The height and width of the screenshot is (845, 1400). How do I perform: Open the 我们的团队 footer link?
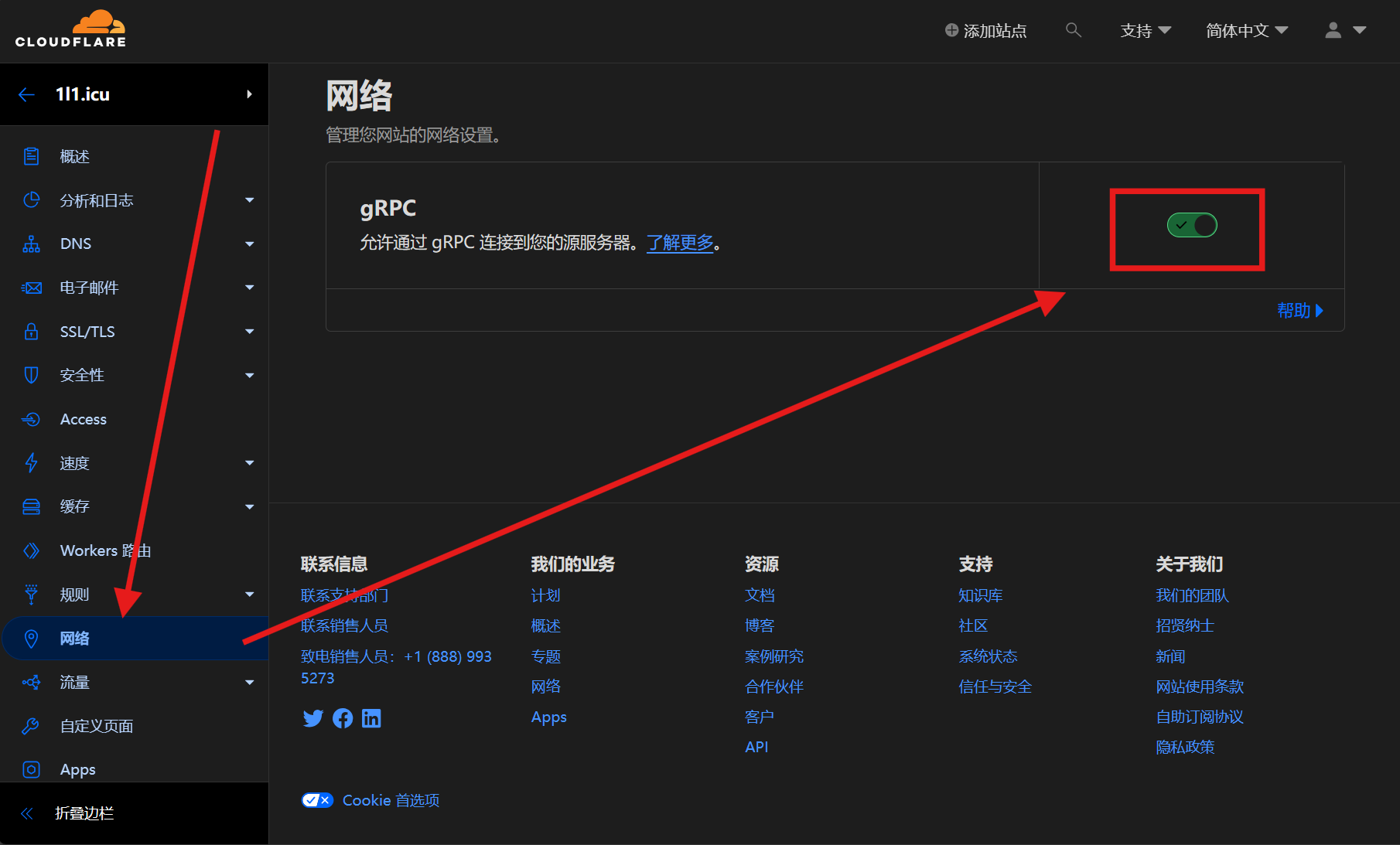pos(1192,595)
